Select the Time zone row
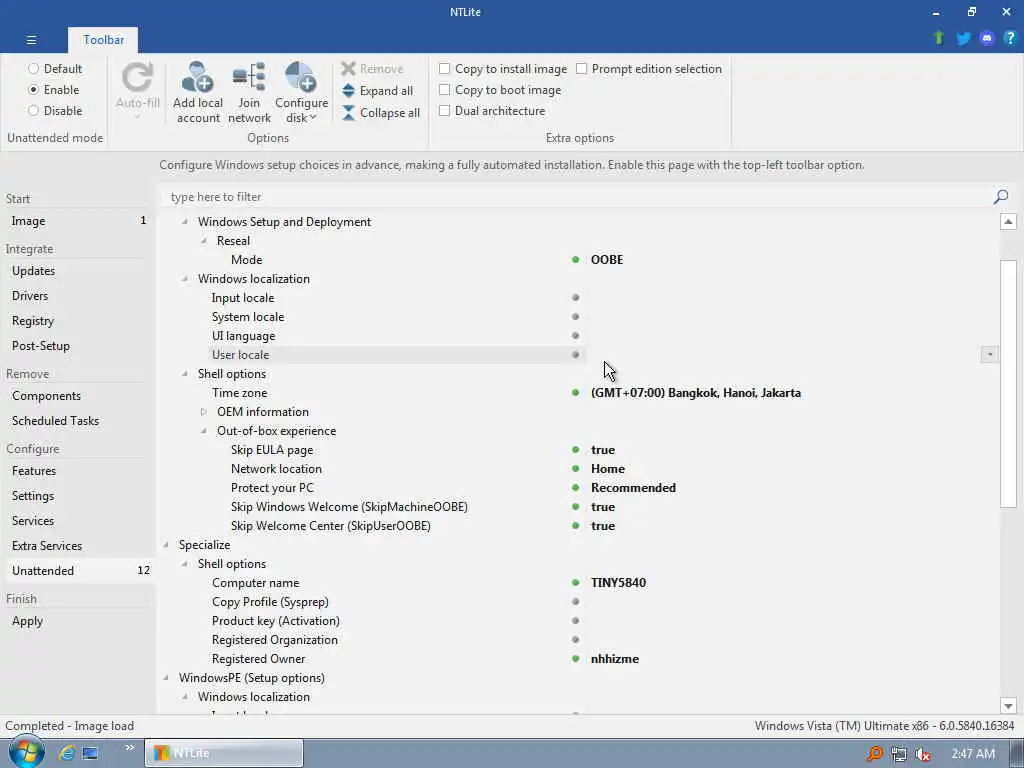 coord(578,393)
